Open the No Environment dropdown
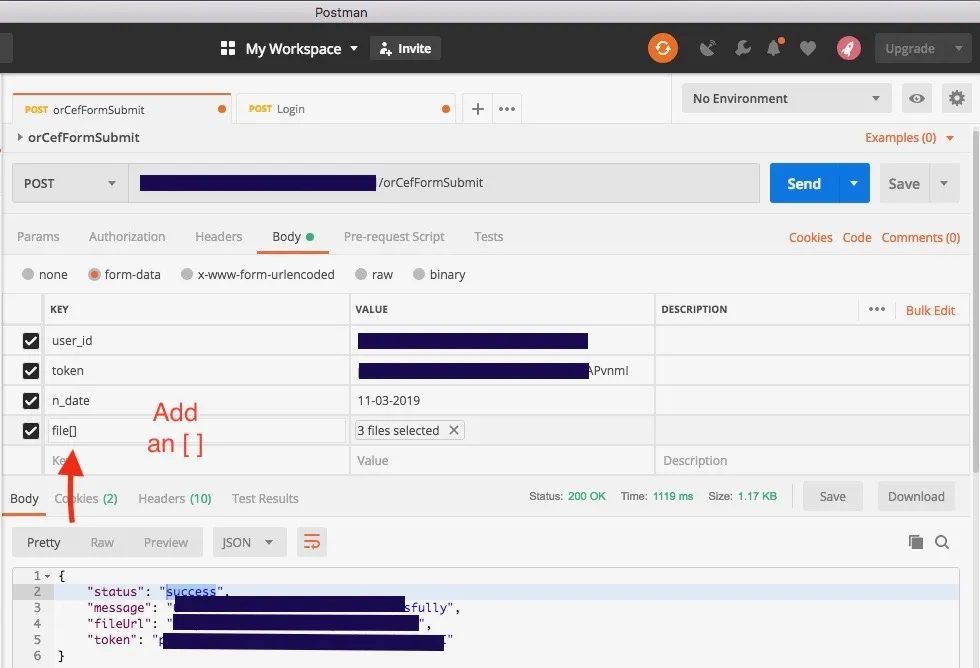 786,98
